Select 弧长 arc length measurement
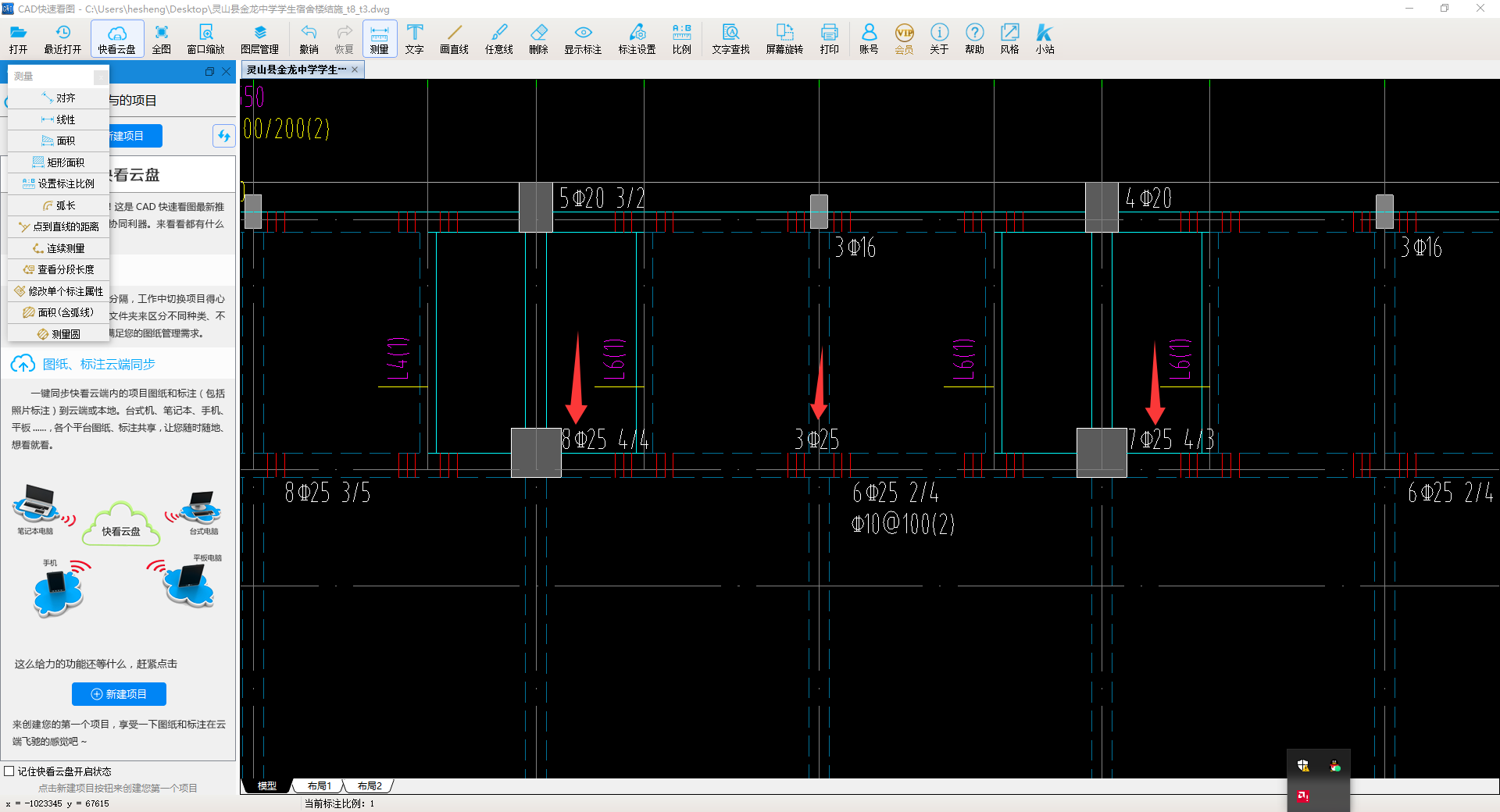Image resolution: width=1500 pixels, height=812 pixels. (59, 205)
